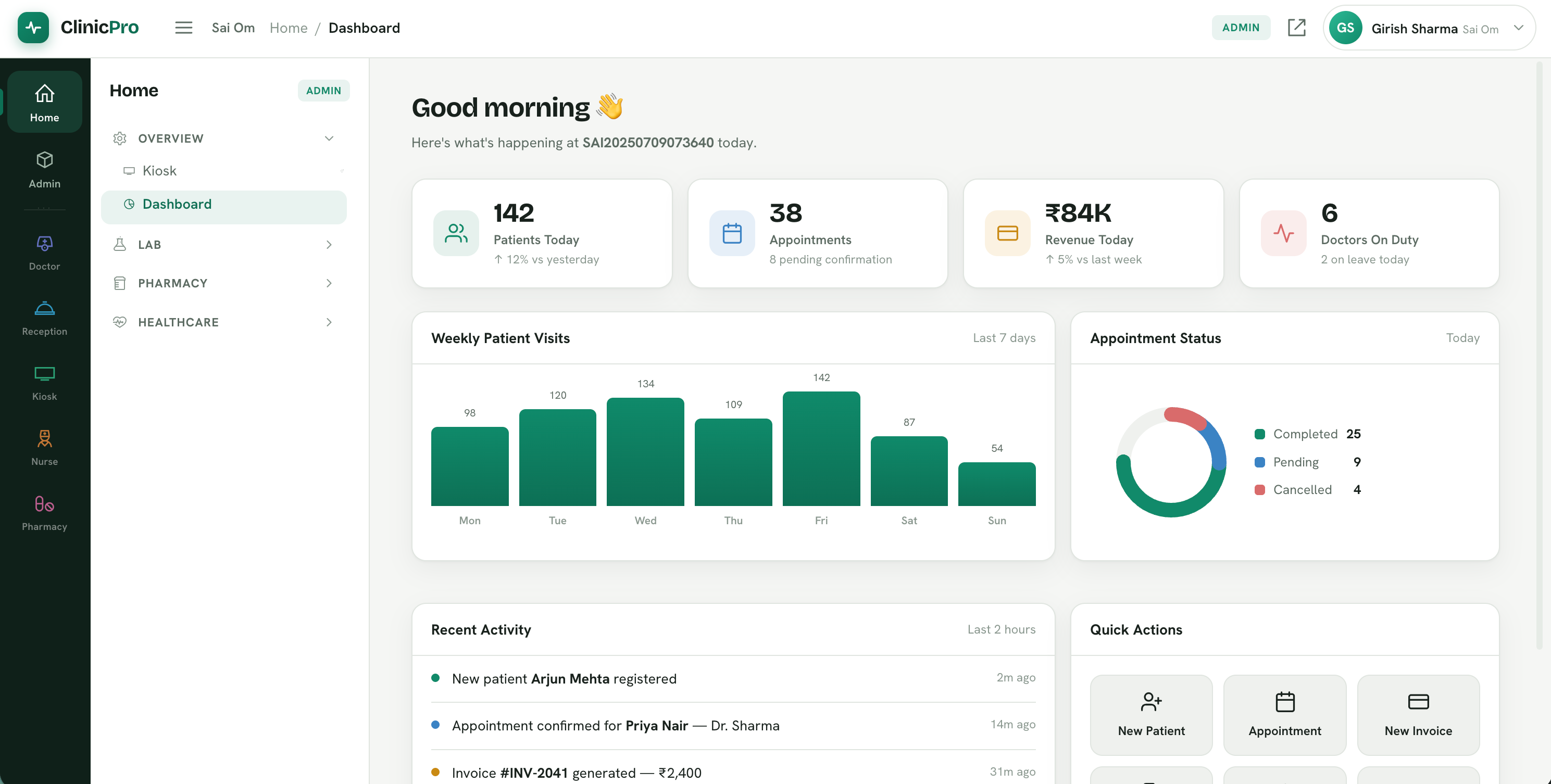Click the New Patient quick action
Viewport: 1551px width, 784px height.
coord(1151,714)
